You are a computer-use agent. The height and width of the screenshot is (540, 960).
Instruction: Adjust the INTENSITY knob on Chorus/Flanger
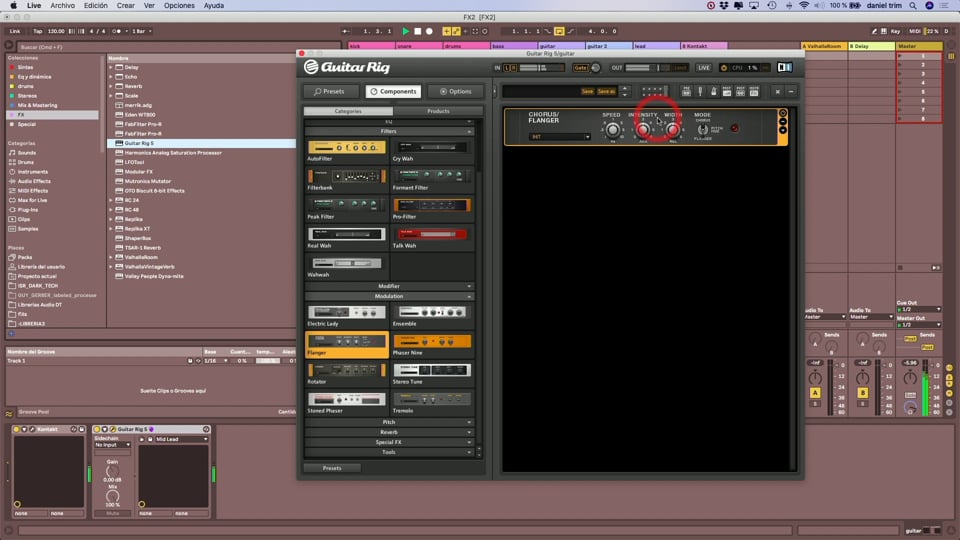click(x=643, y=129)
